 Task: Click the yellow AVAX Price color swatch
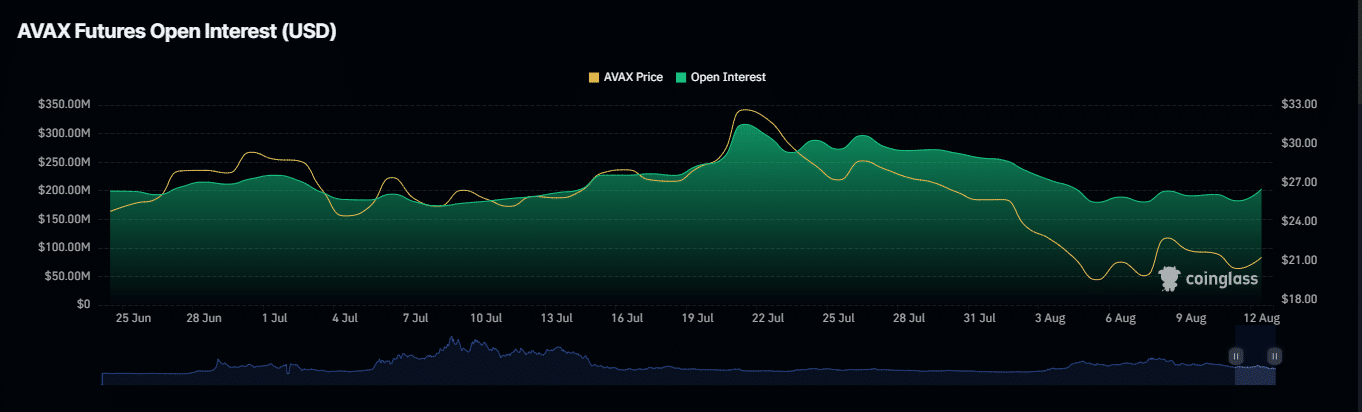pyautogui.click(x=594, y=77)
